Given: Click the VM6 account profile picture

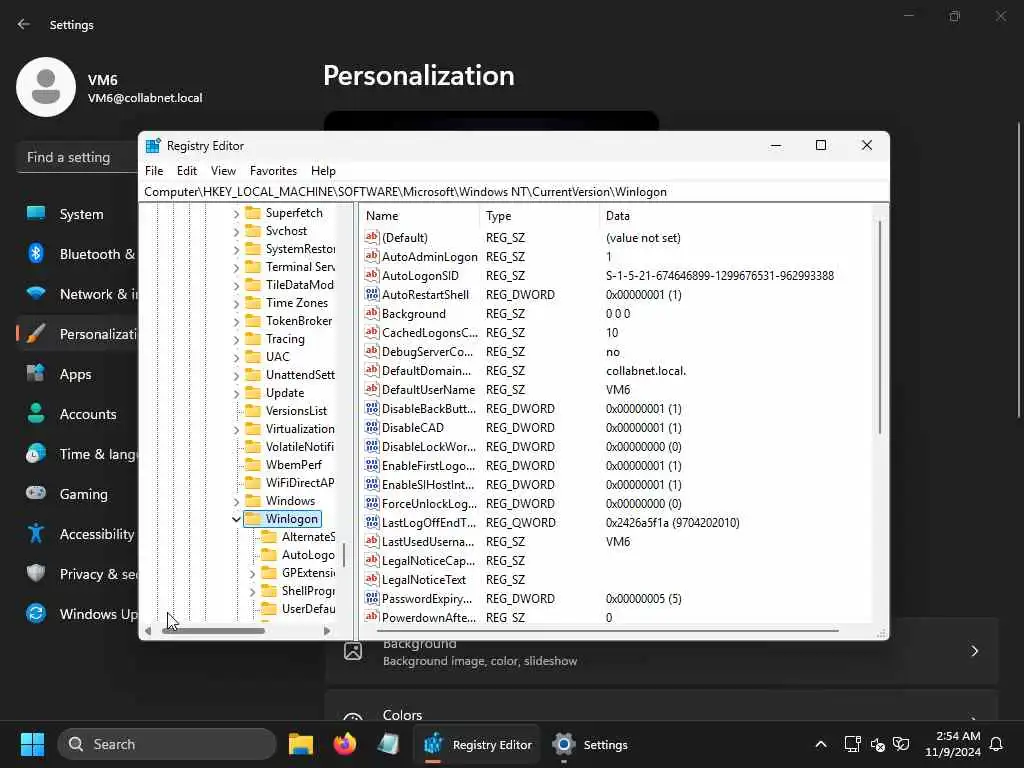Looking at the screenshot, I should (46, 87).
